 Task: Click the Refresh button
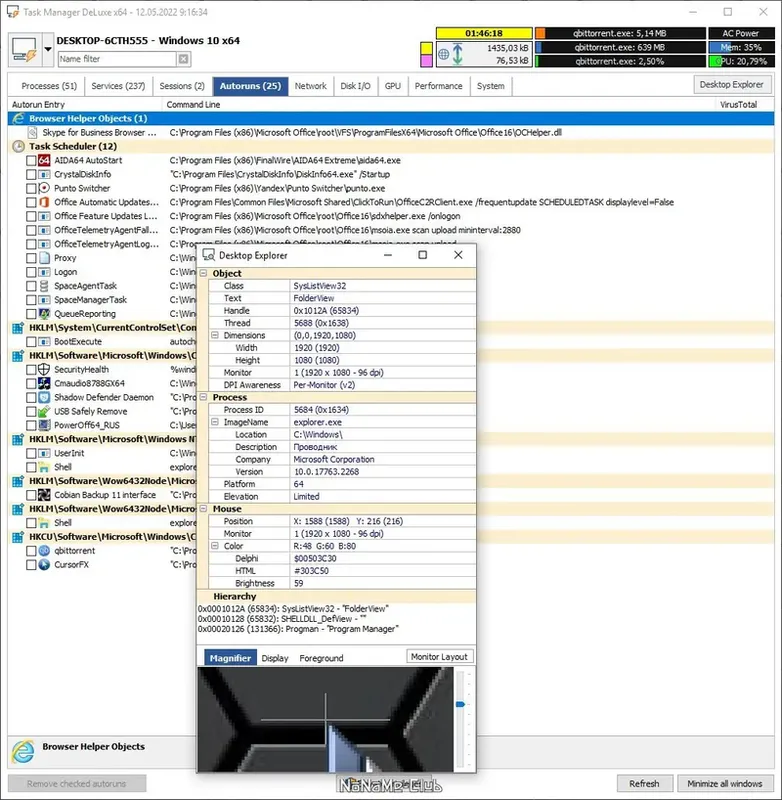[x=644, y=783]
